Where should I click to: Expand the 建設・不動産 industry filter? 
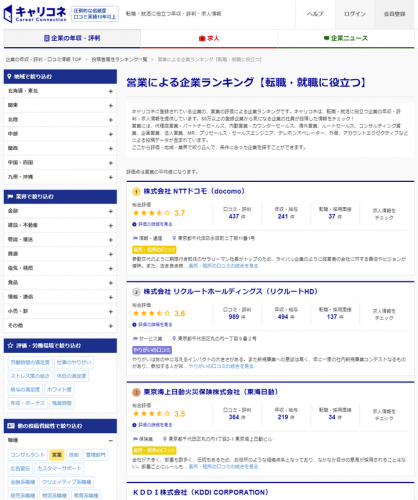coord(60,225)
